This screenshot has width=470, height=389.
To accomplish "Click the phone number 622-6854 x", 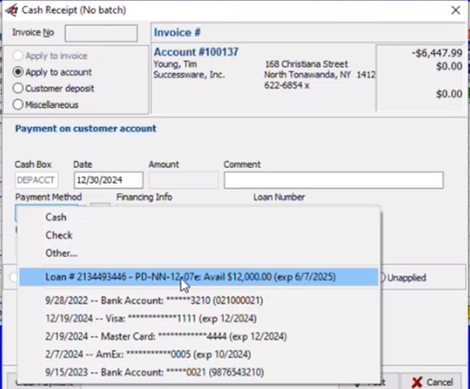I will (x=287, y=86).
